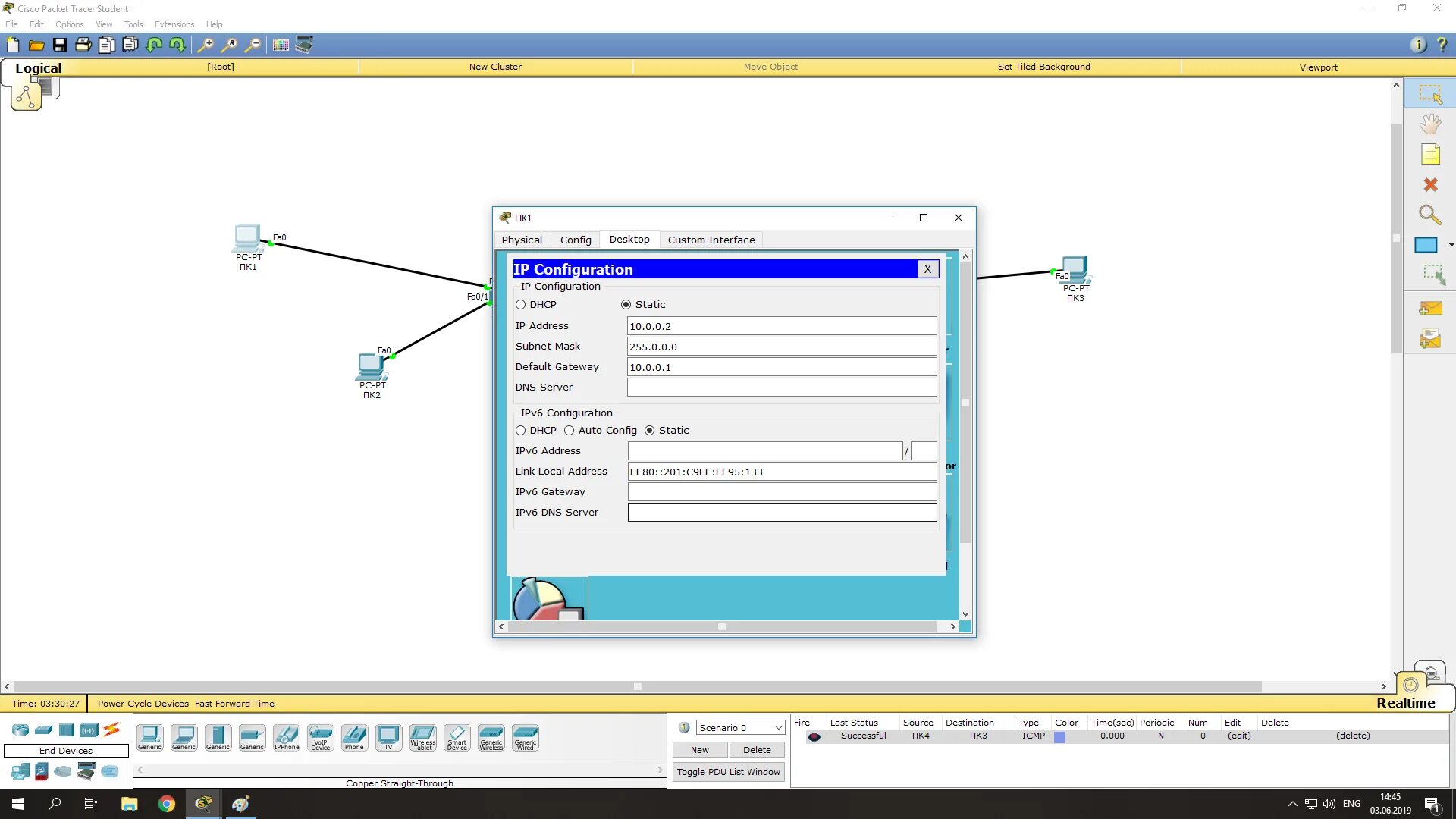Screen dimensions: 1456x819
Task: Select IPv6 Auto Config radio button
Action: 570,431
